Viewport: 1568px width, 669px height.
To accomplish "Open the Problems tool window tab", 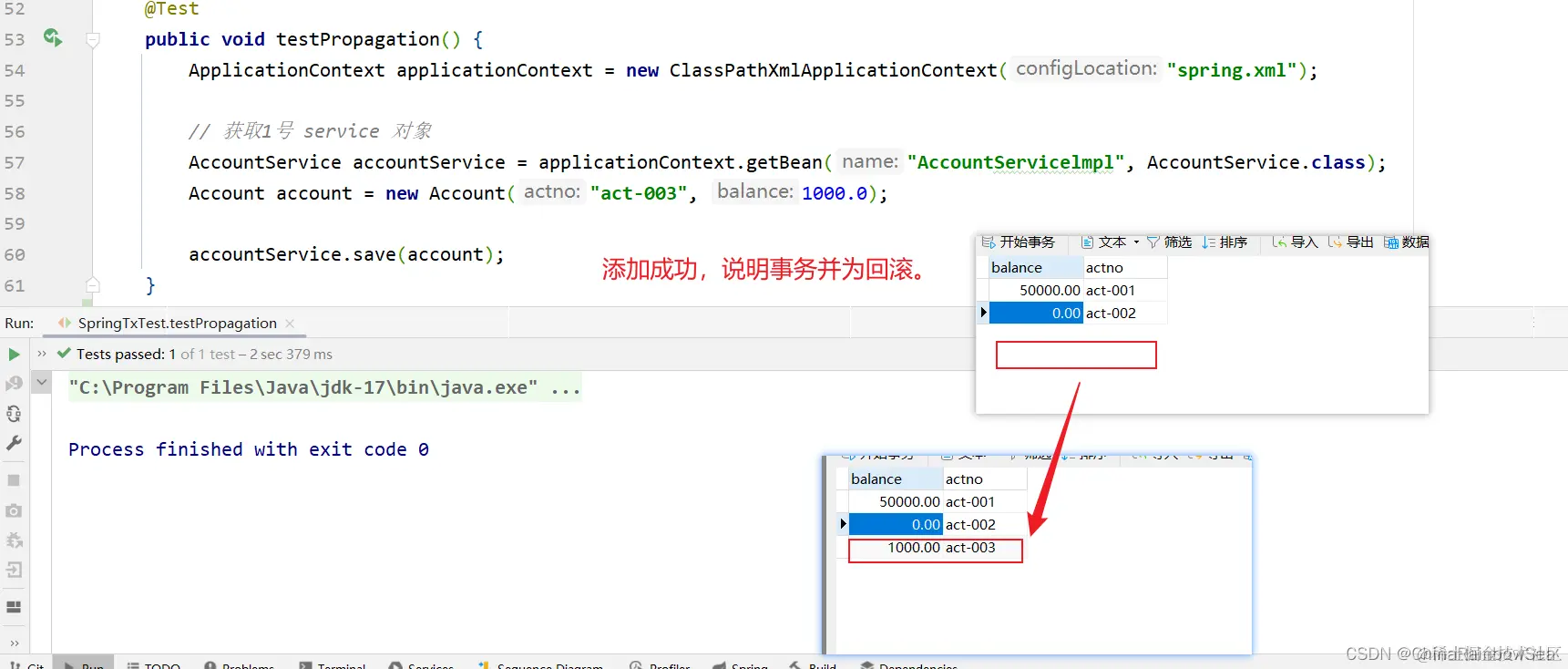I will [239, 664].
